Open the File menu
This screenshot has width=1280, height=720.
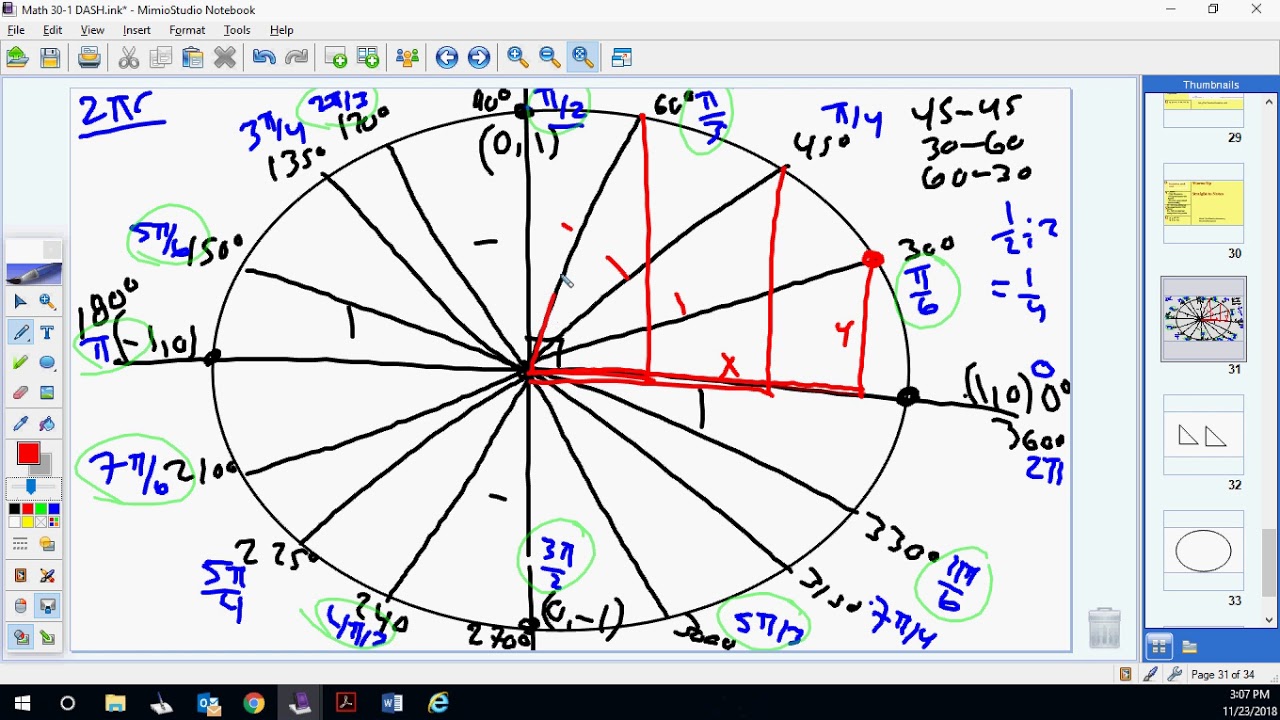coord(16,30)
